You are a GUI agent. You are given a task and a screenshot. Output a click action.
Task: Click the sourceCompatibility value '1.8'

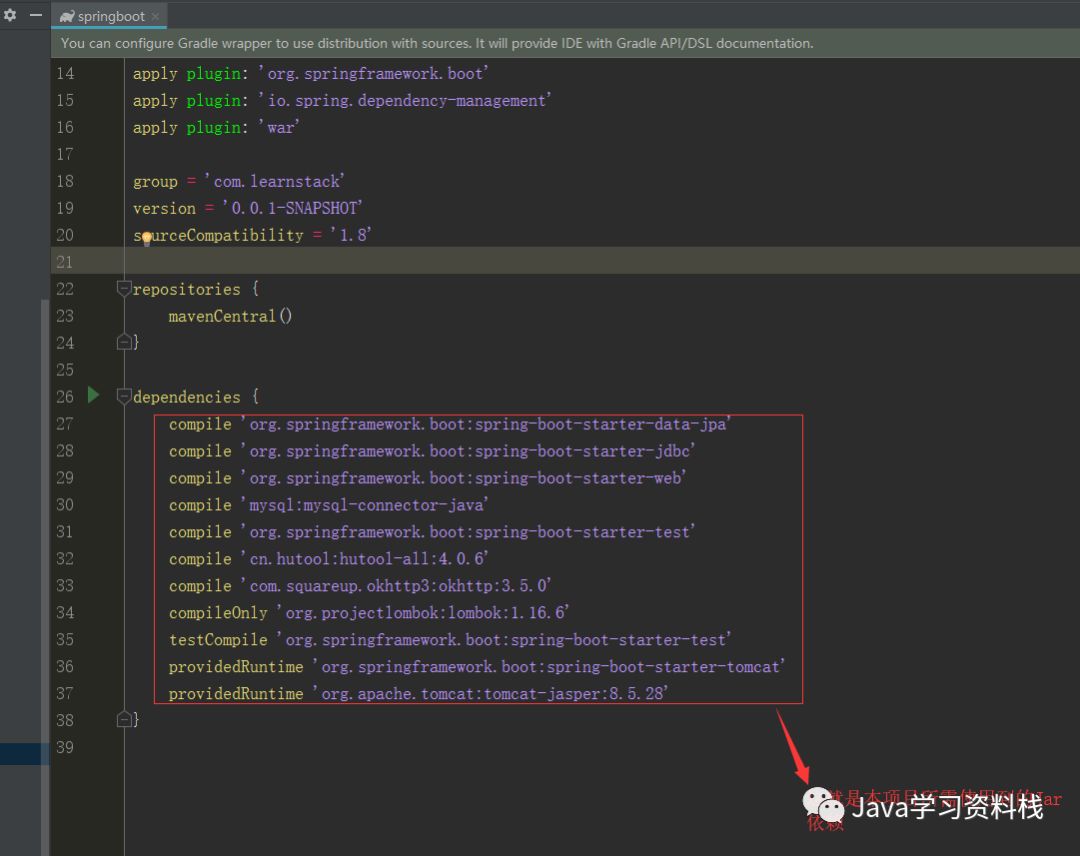point(351,235)
